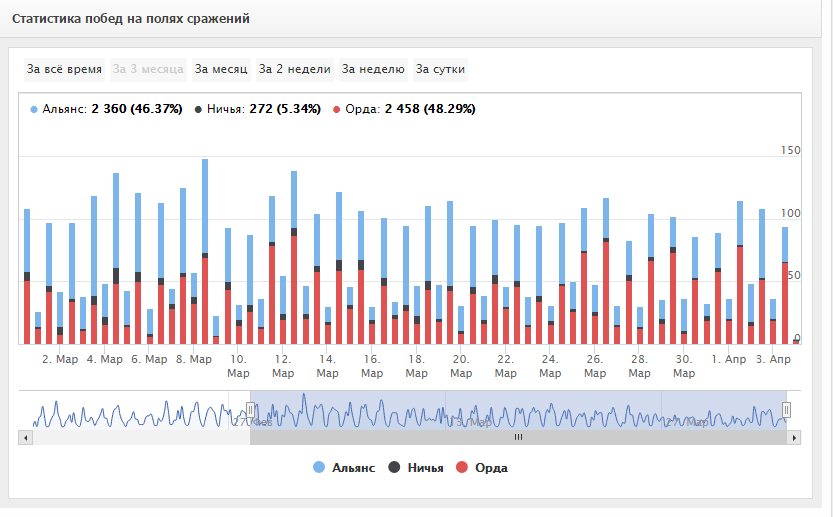The height and width of the screenshot is (517, 833).
Task: Click the '10. Мар' axis label
Action: (239, 367)
